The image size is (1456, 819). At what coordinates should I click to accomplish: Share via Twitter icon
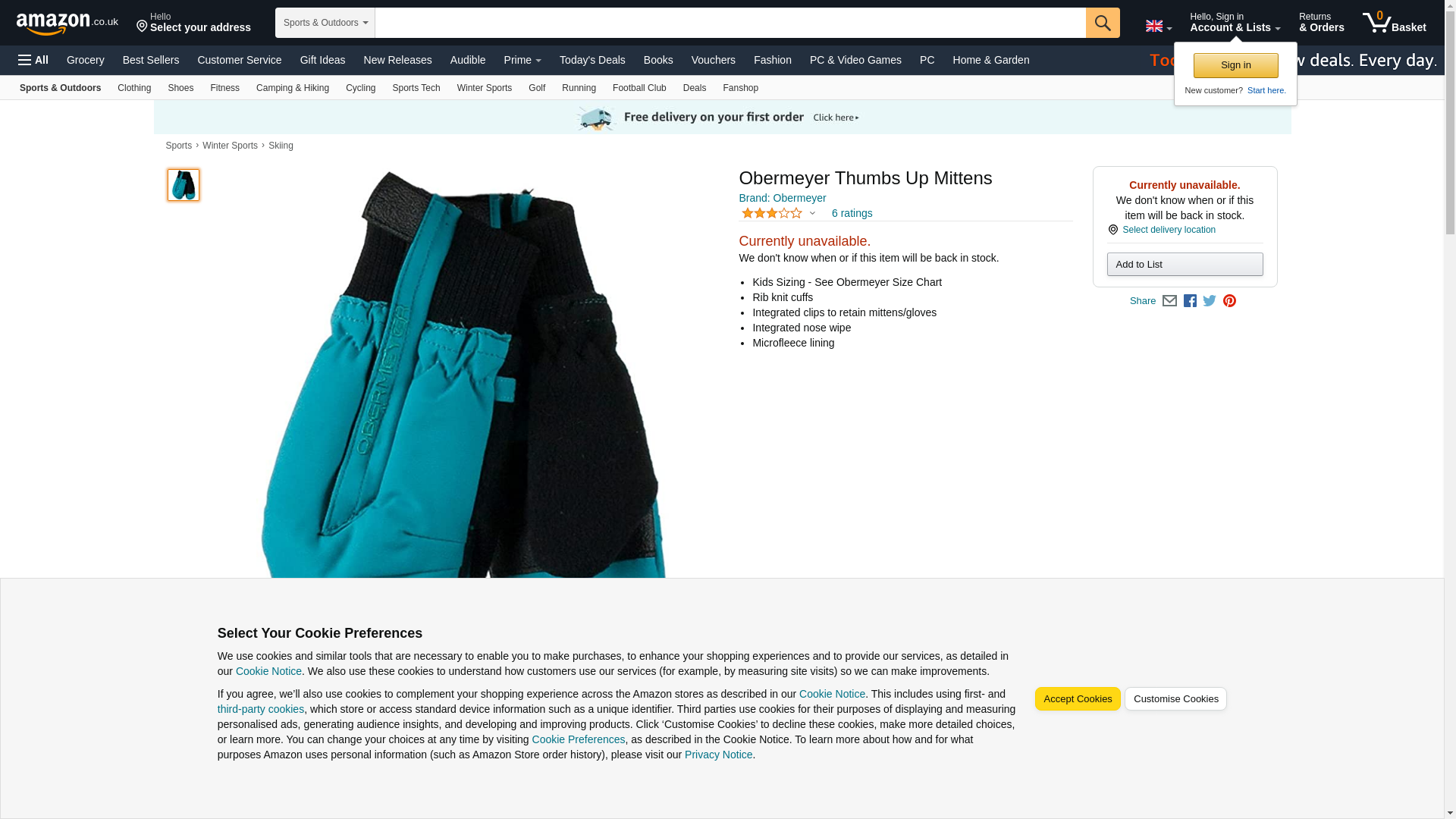[1210, 301]
